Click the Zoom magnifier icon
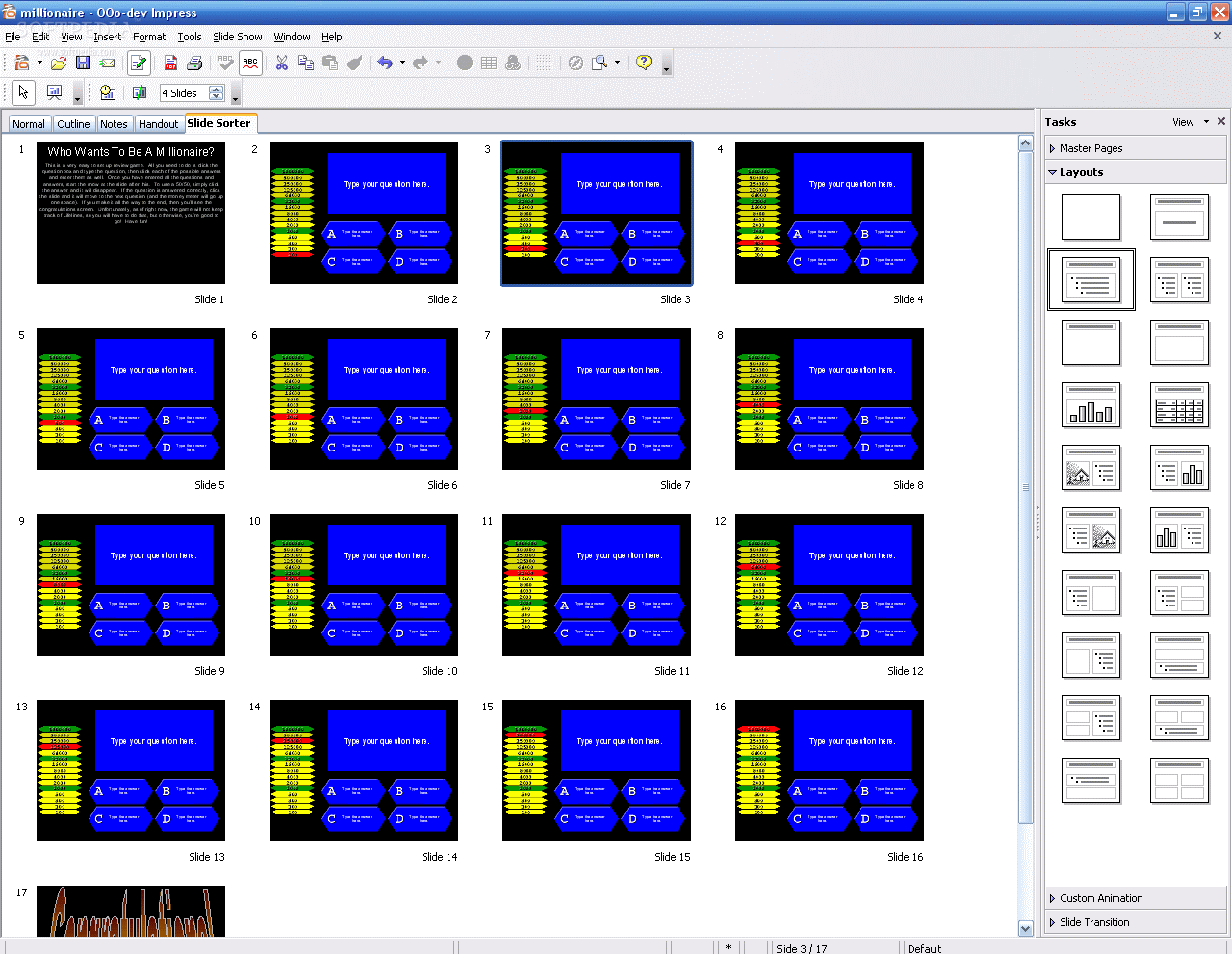Viewport: 1232px width, 954px height. 600,63
